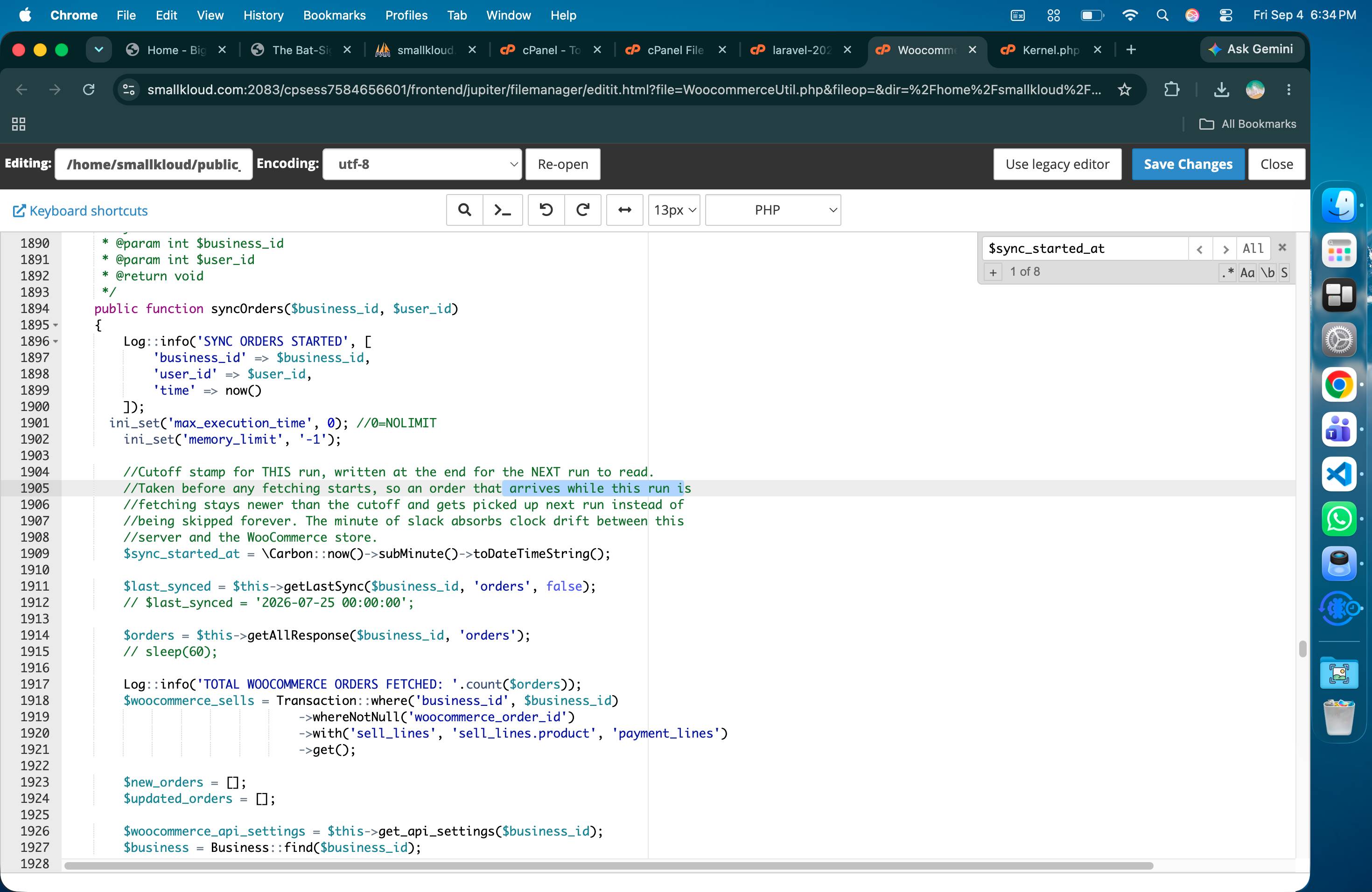Open the PHP language mode dropdown

point(772,210)
